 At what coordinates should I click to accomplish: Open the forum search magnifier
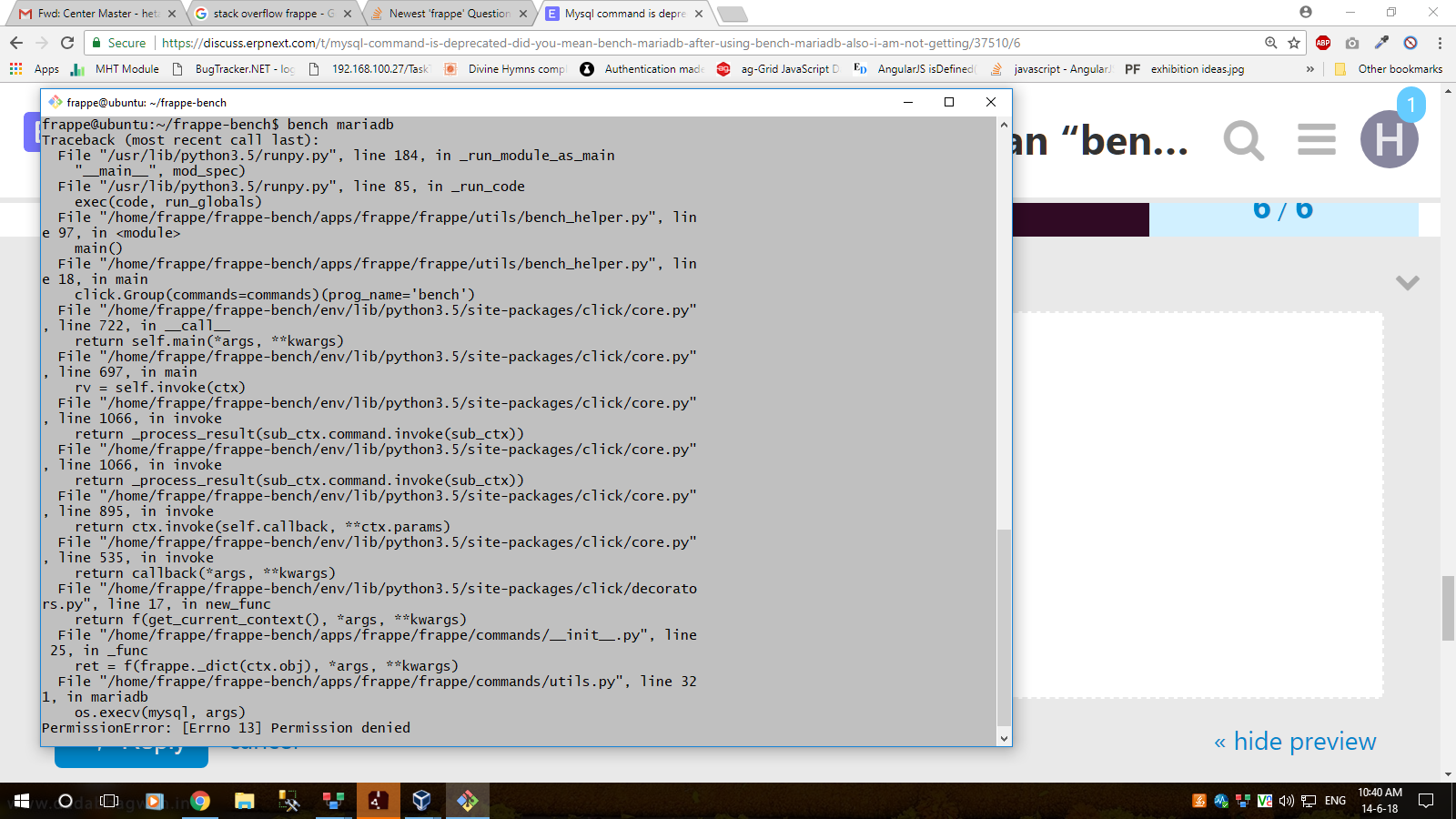point(1244,140)
